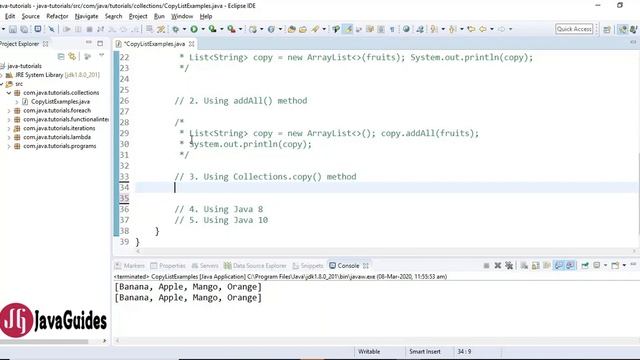Switch to the Java perspective button
The width and height of the screenshot is (640, 360).
coord(633,29)
